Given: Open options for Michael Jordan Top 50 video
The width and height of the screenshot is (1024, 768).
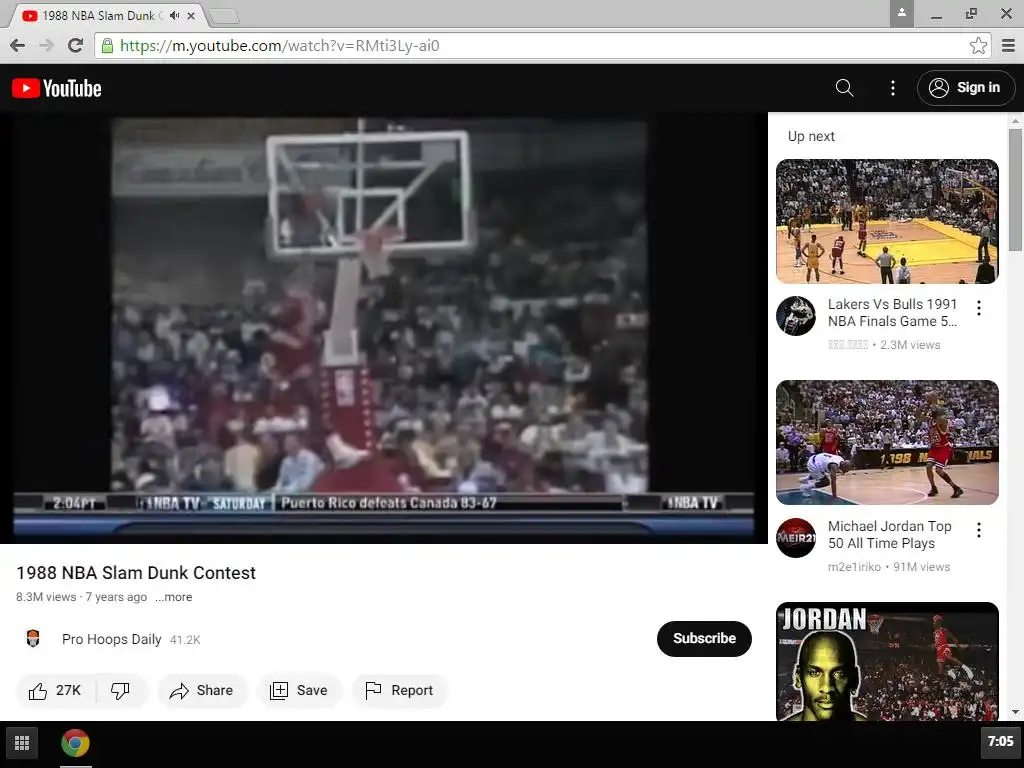Looking at the screenshot, I should (978, 530).
